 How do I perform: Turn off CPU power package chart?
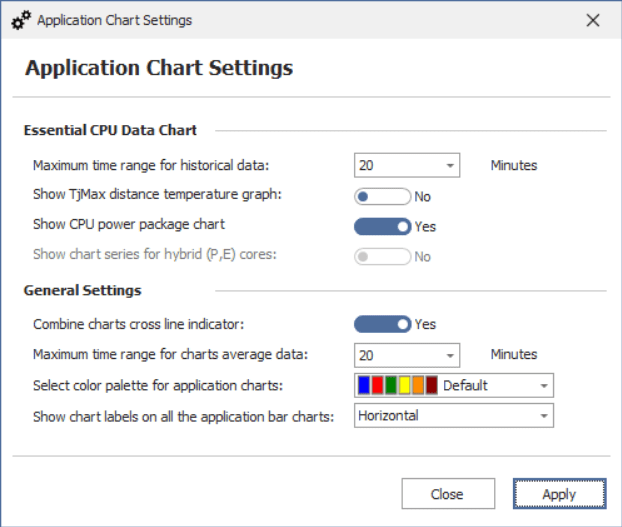[382, 226]
